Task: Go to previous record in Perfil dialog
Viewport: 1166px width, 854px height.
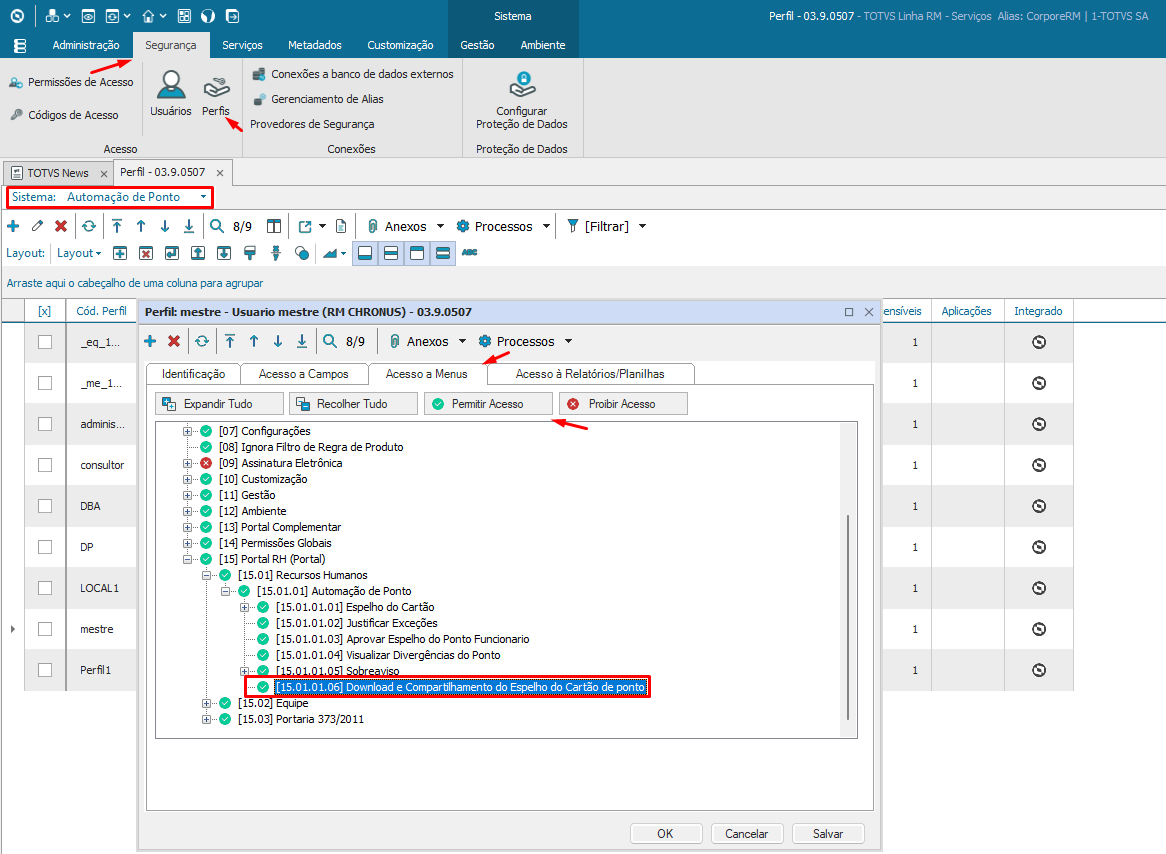Action: tap(254, 341)
